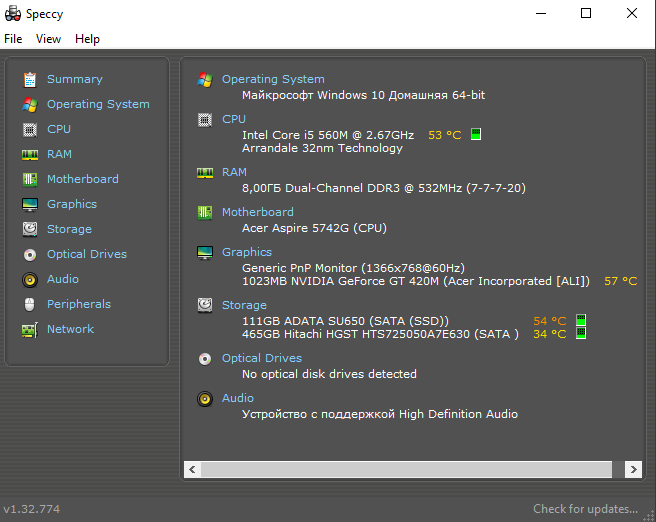Image resolution: width=656 pixels, height=522 pixels.
Task: Open the Motherboard icon in sidebar
Action: 30,179
